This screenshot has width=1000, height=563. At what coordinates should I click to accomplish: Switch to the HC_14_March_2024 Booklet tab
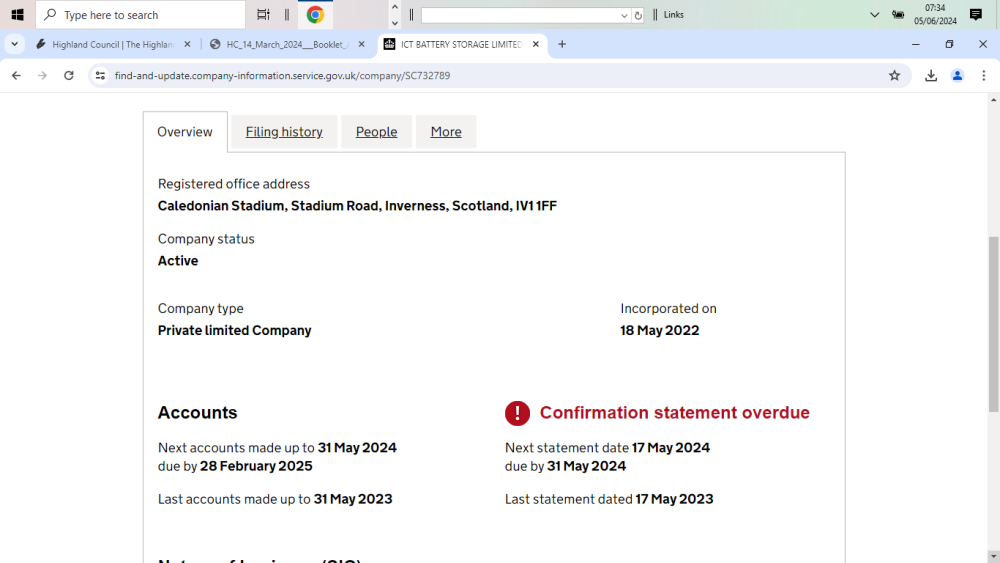click(287, 45)
